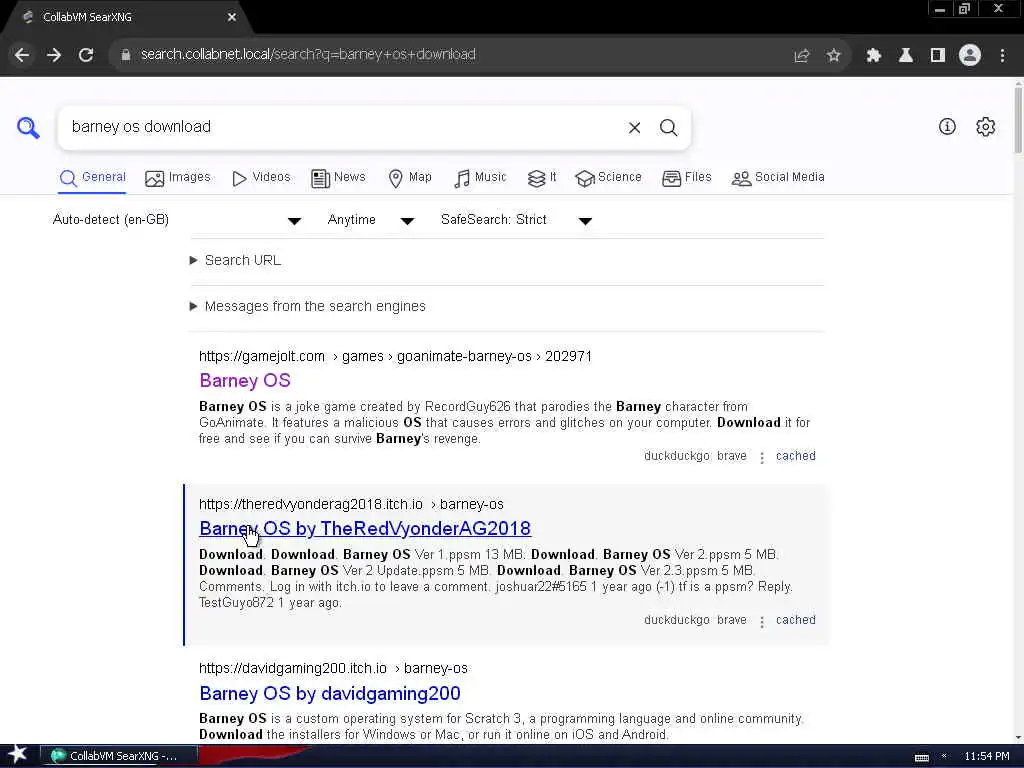Screen dimensions: 1024x768
Task: Reload the page
Action: coord(86,55)
